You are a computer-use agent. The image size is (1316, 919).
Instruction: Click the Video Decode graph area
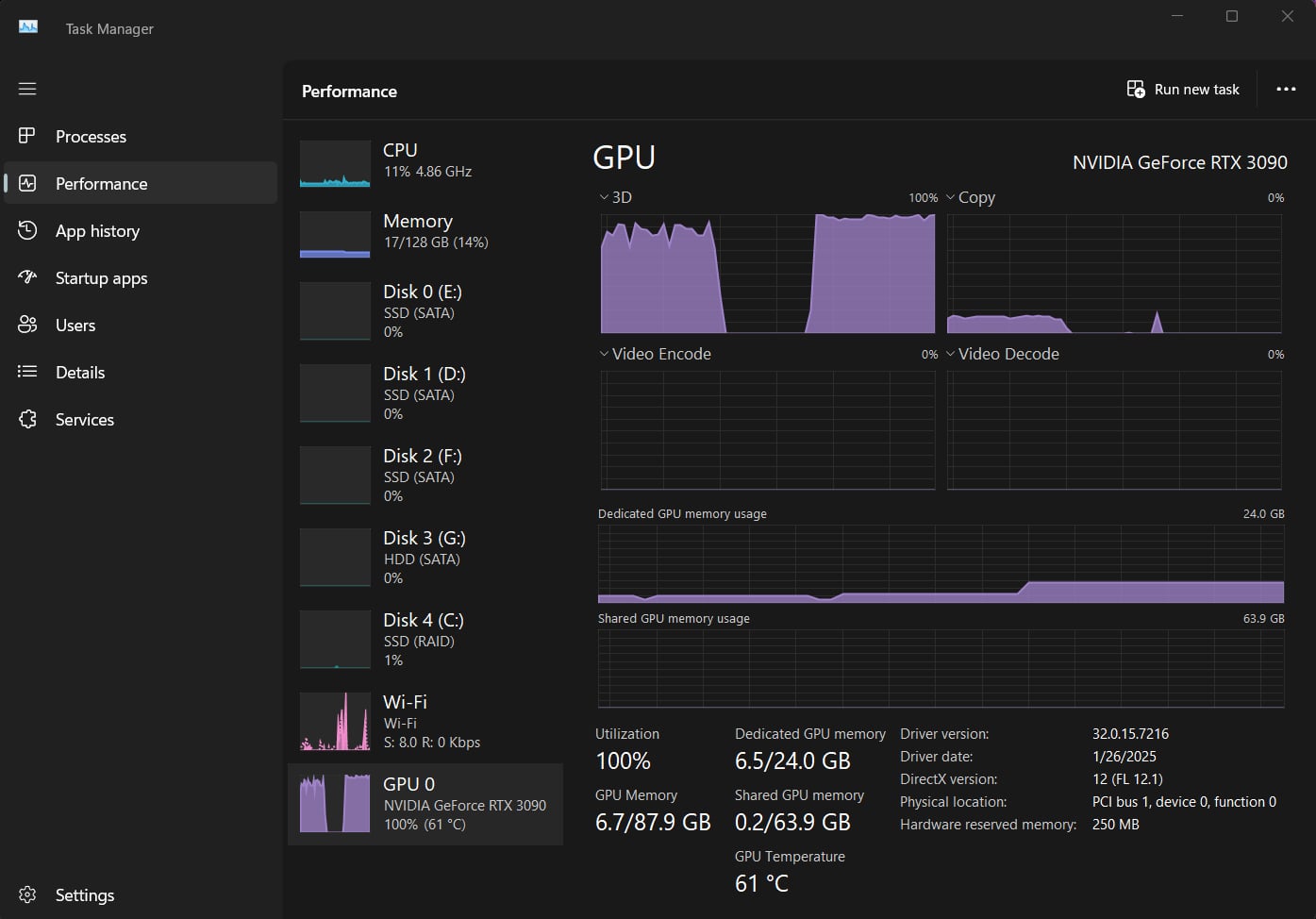pyautogui.click(x=1114, y=430)
